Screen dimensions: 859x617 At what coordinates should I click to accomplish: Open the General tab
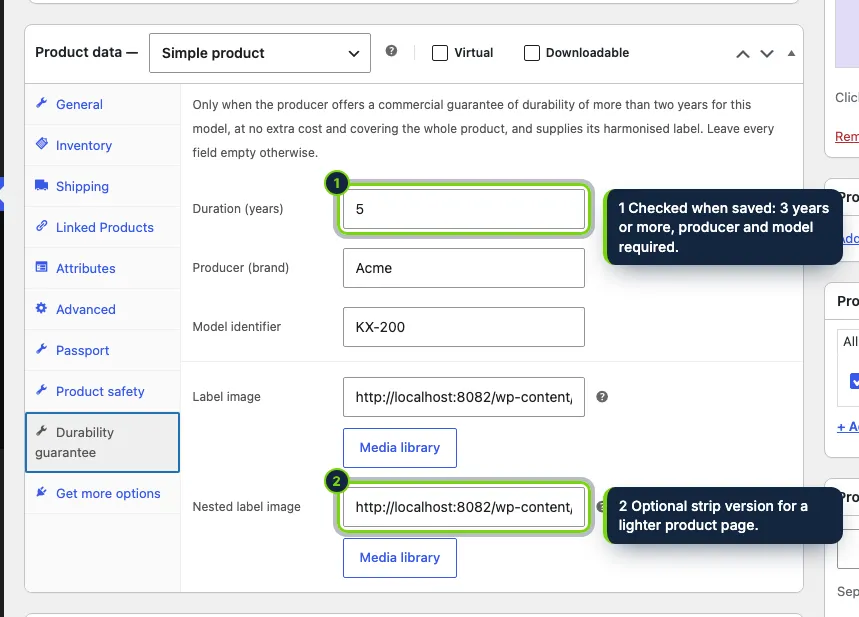click(102, 104)
